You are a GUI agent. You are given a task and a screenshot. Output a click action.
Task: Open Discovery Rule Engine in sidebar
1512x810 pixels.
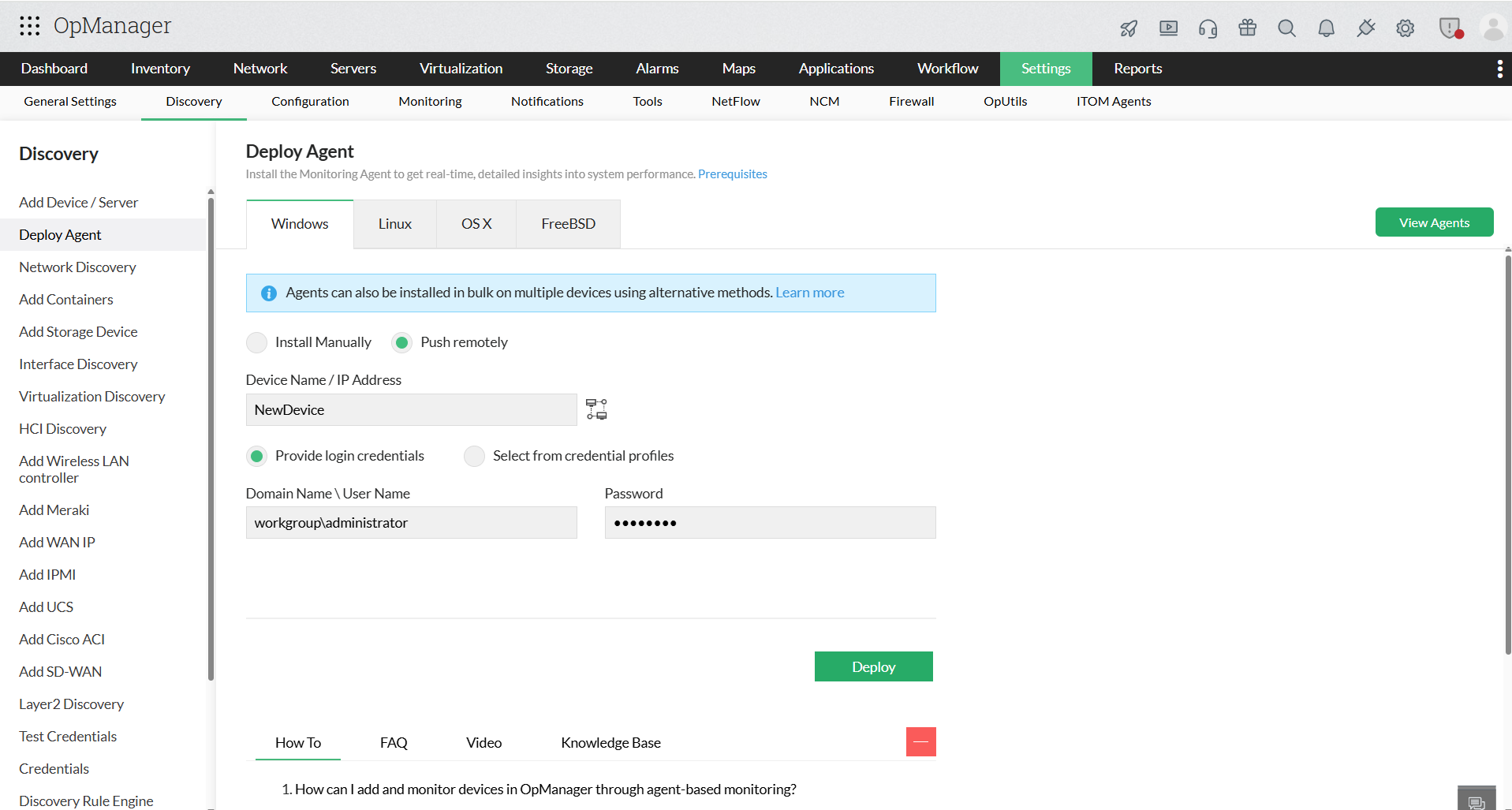pyautogui.click(x=86, y=801)
